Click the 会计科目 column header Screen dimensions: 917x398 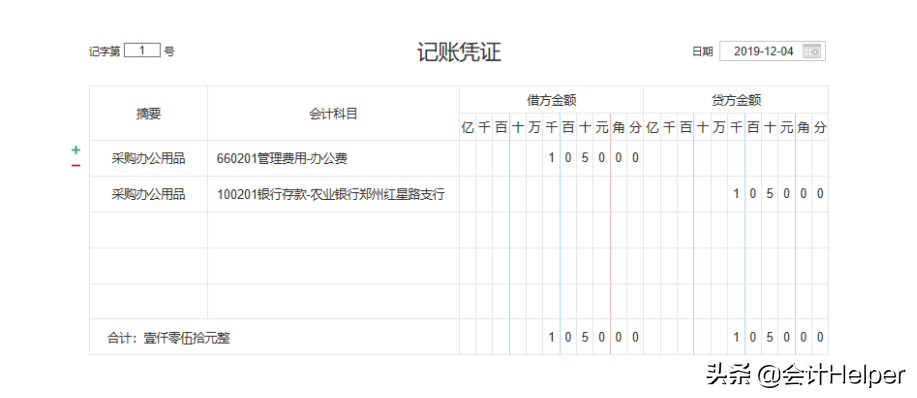coord(333,114)
